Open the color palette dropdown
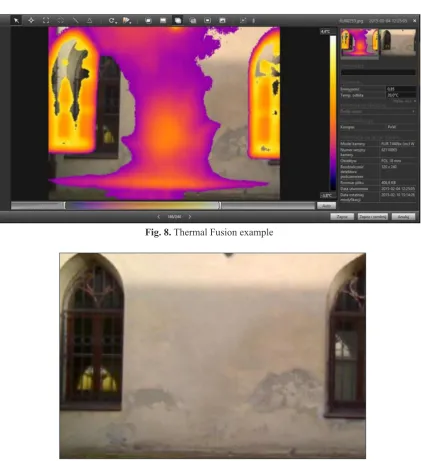Screen dimensions: 421x461 pos(127,21)
